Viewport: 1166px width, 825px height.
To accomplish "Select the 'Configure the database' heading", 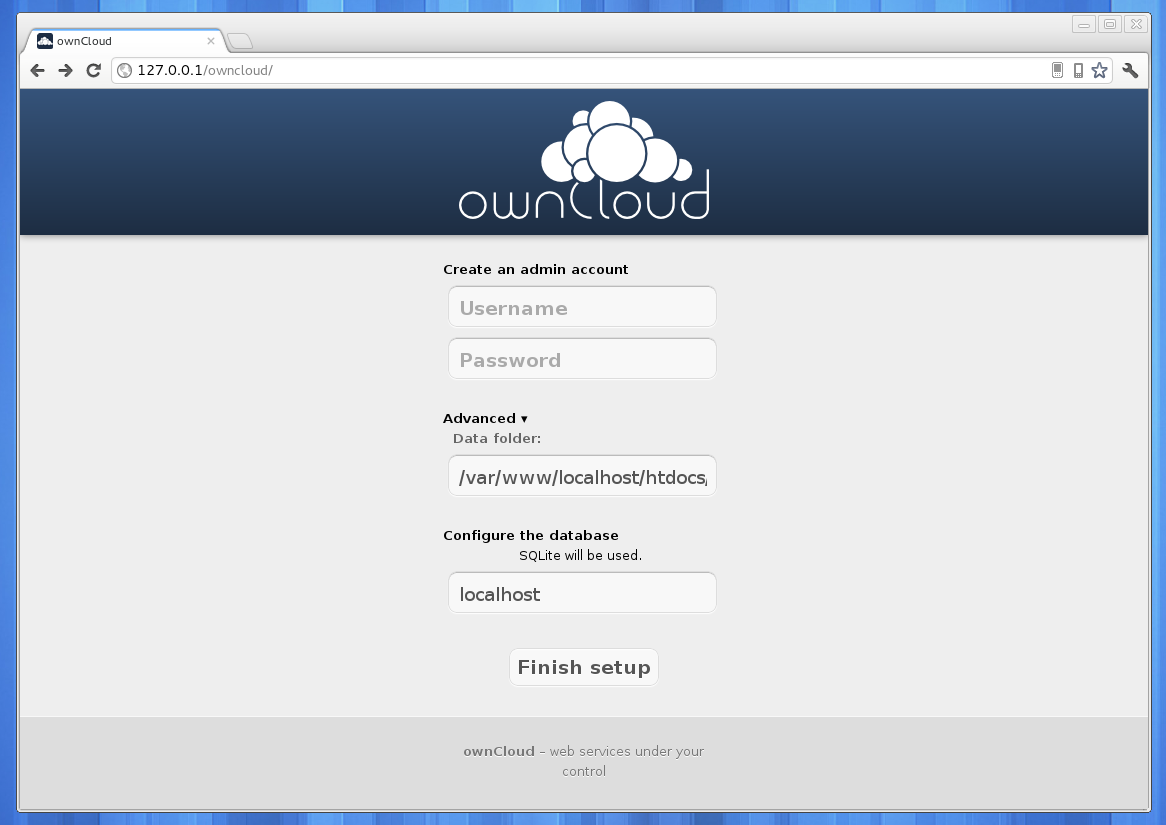I will [x=531, y=536].
